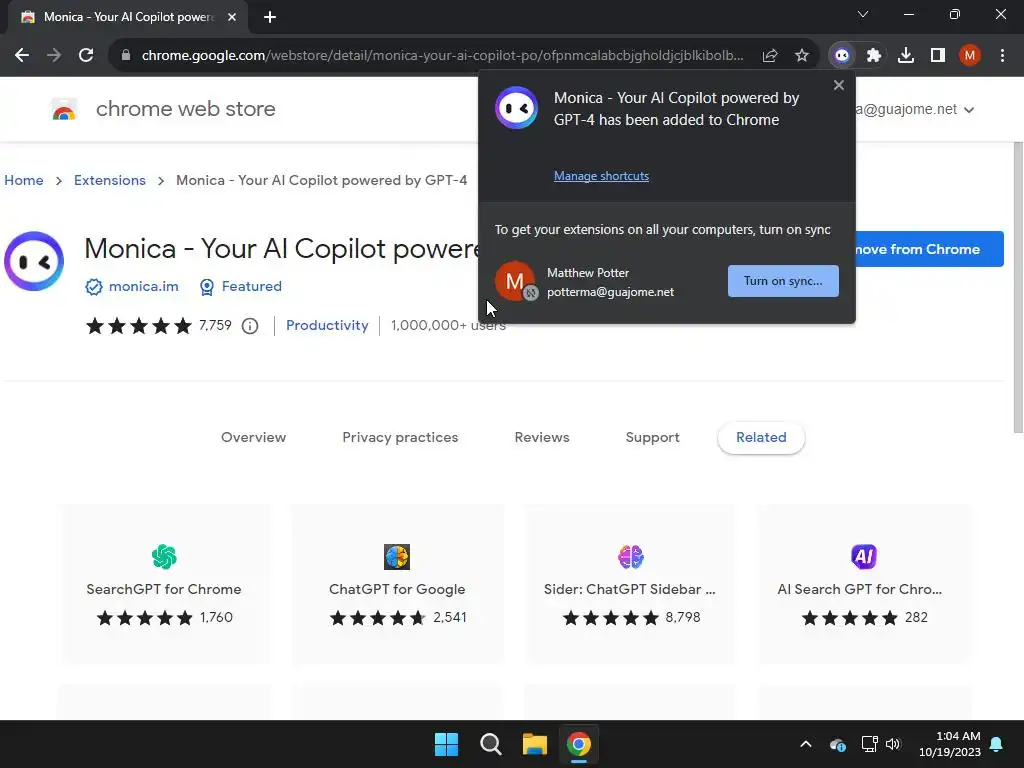The image size is (1024, 768).
Task: Click the verified badge next to monica.im
Action: coord(94,287)
